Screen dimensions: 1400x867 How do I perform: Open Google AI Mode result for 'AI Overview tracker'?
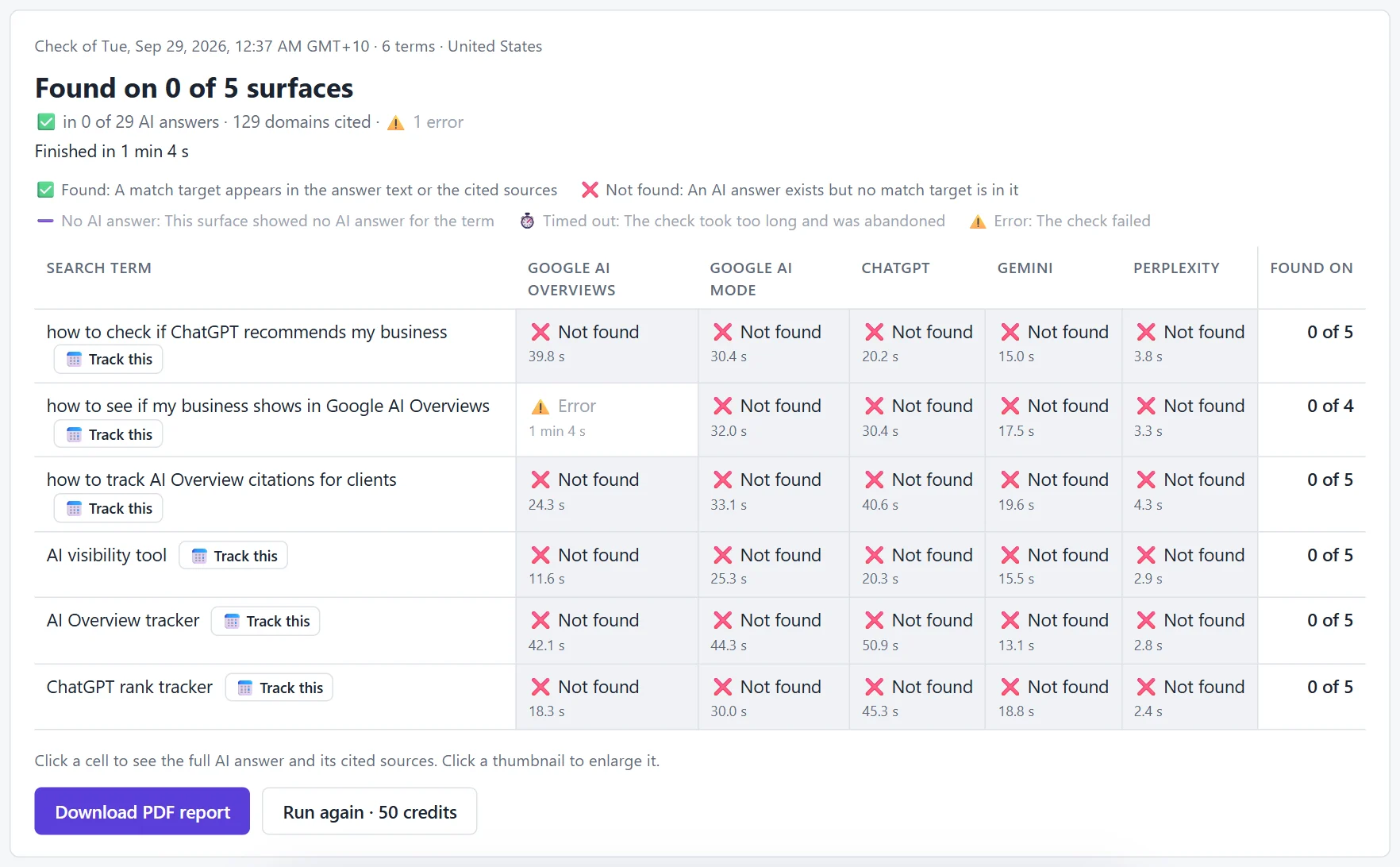[x=774, y=630]
